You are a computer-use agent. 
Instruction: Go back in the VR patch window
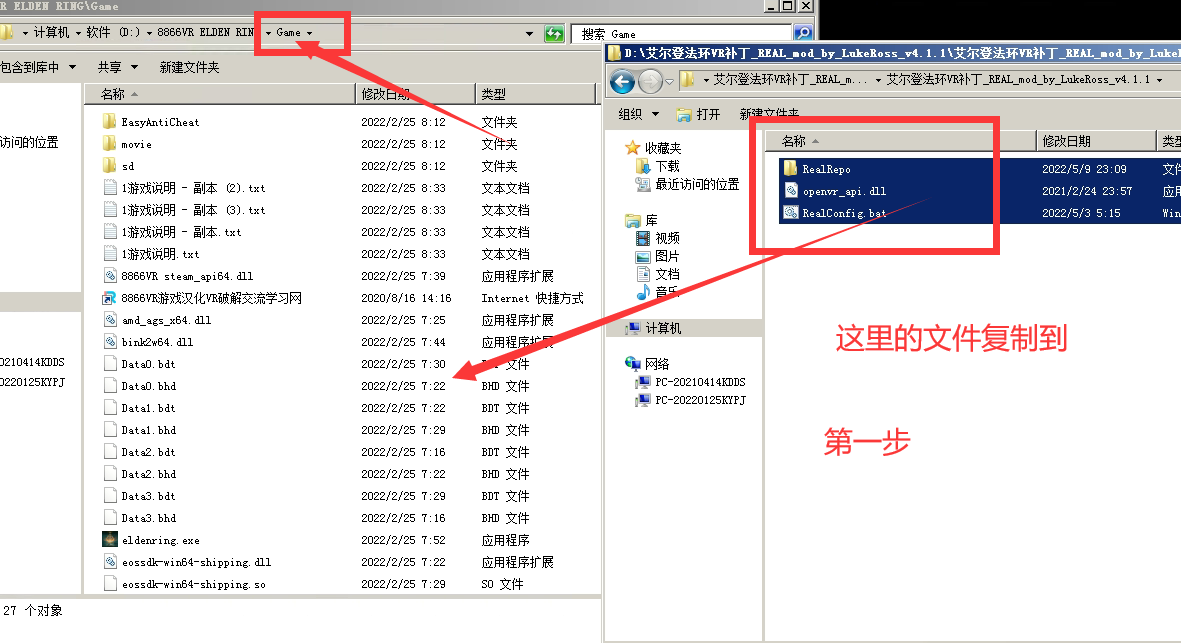(x=622, y=81)
